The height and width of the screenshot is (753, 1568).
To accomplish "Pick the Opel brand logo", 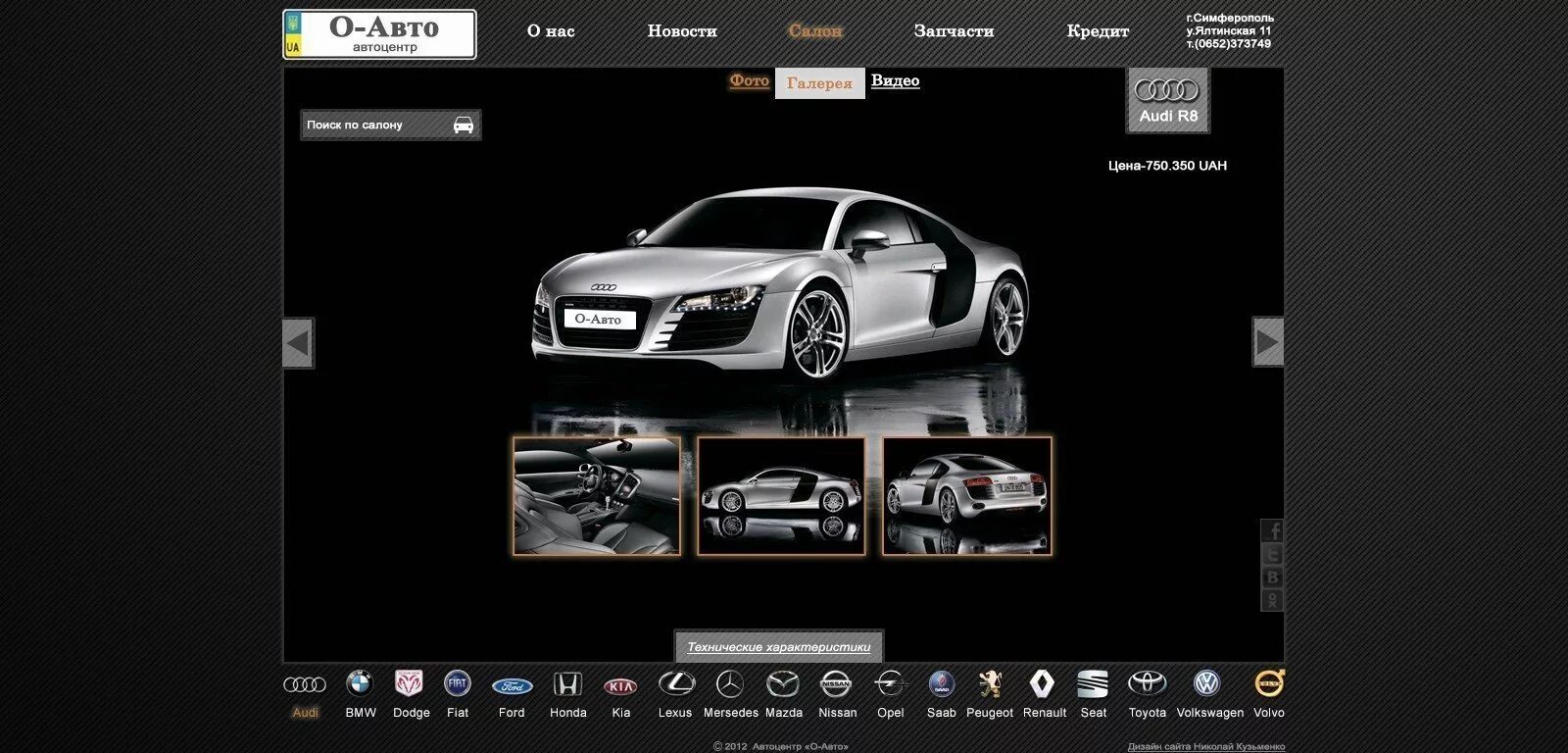I will click(890, 683).
